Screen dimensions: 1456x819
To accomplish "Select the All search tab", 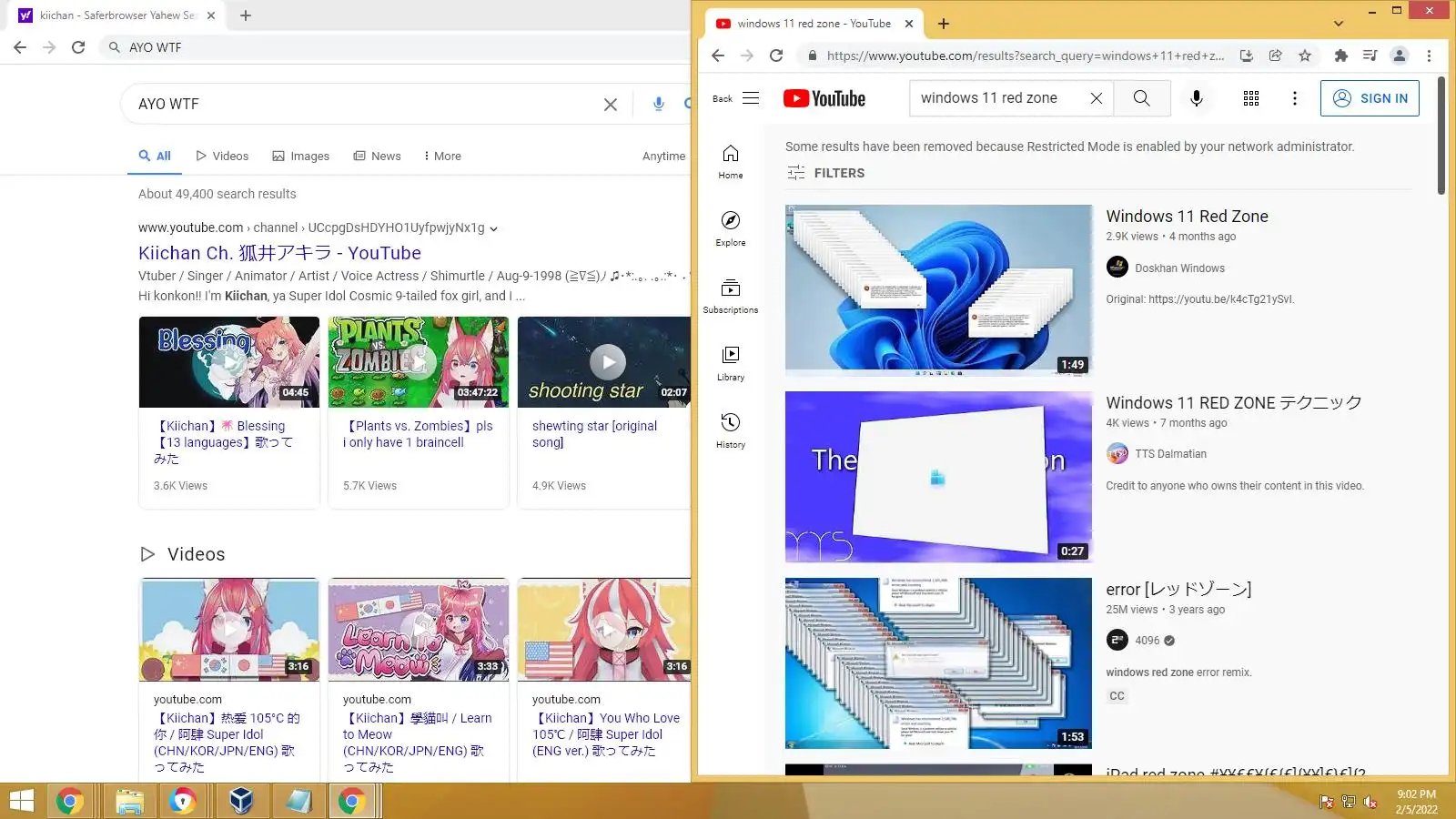I will 155,157.
